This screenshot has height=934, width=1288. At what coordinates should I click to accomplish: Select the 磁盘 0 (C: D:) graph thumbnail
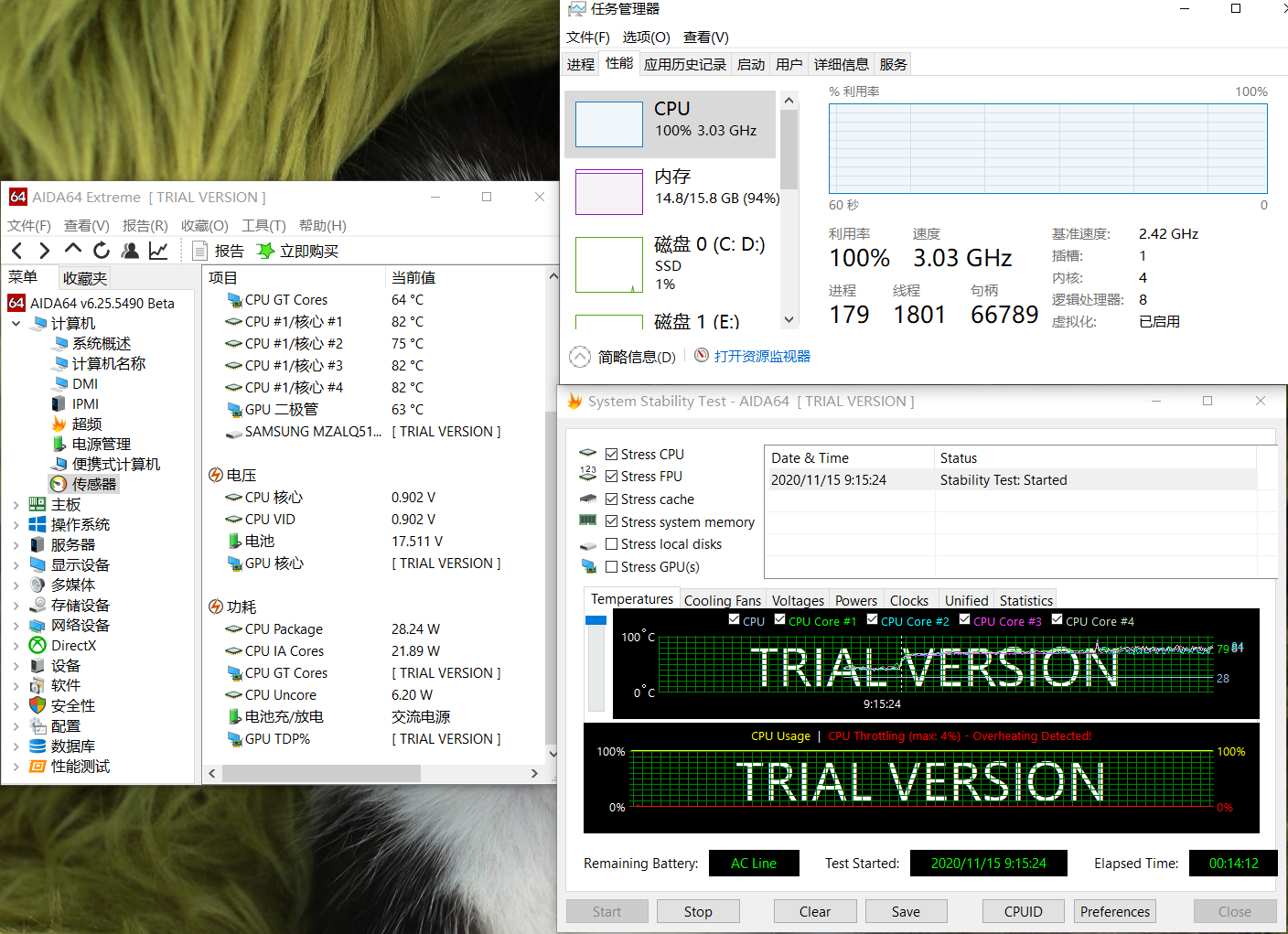coord(609,264)
